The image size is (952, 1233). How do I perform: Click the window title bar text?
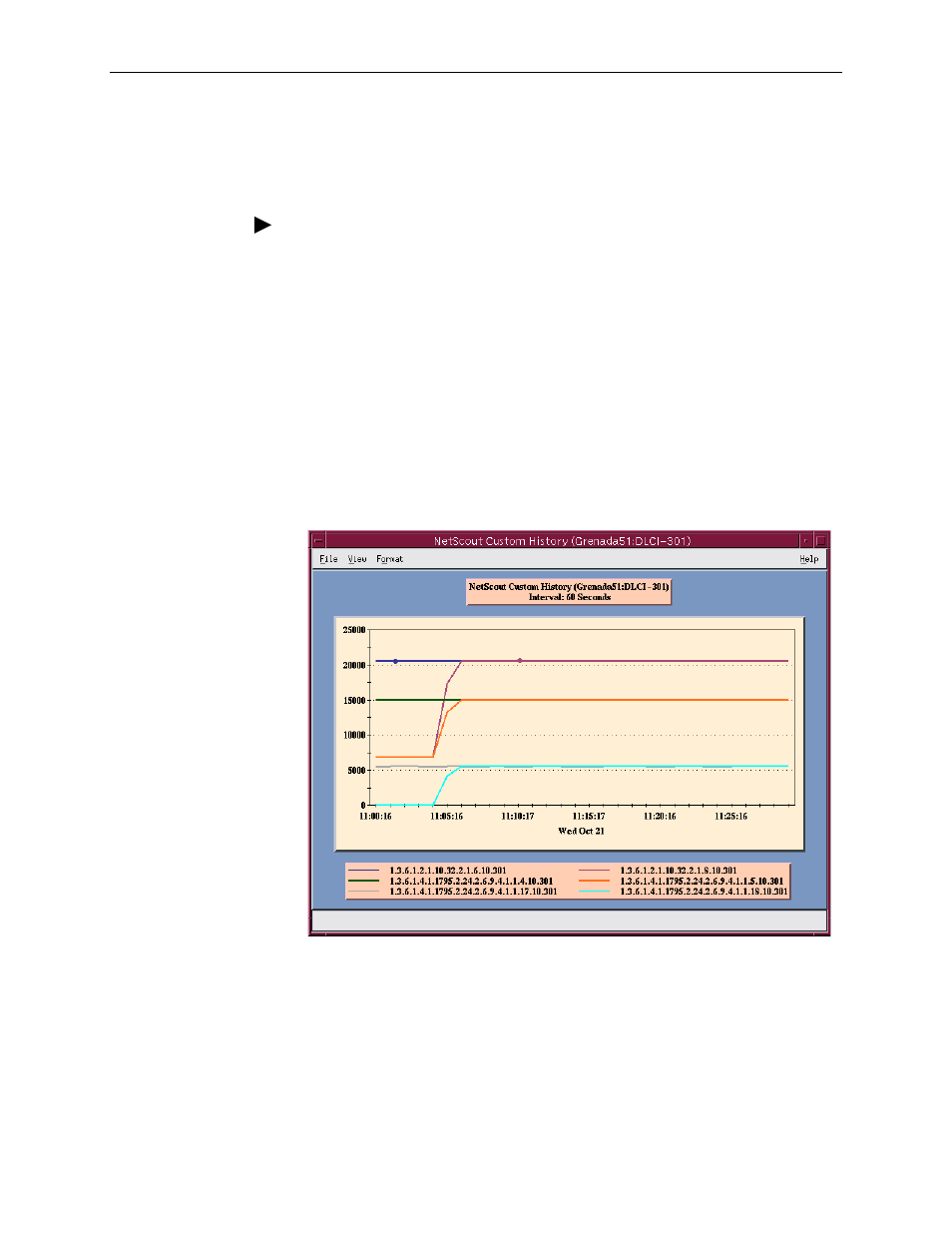(x=562, y=541)
